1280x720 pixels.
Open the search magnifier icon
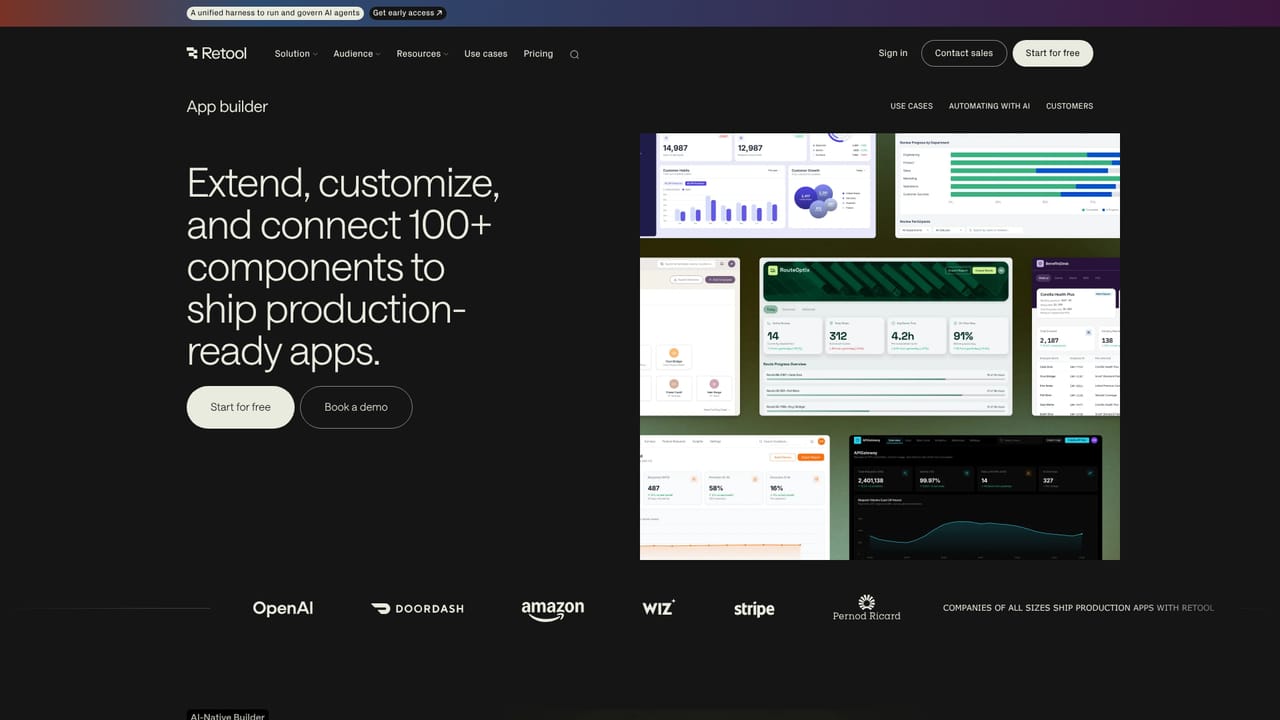click(x=574, y=54)
